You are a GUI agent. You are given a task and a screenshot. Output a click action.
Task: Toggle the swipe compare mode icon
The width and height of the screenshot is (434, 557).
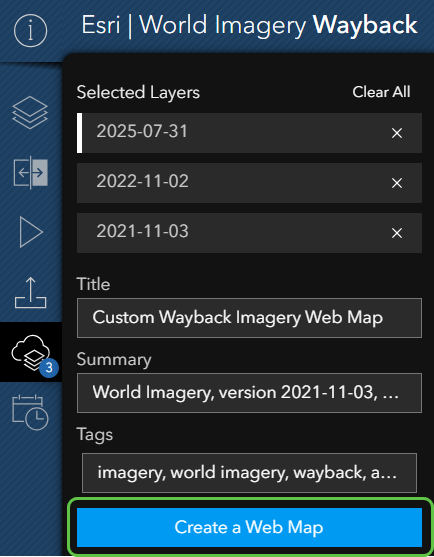pos(31,173)
